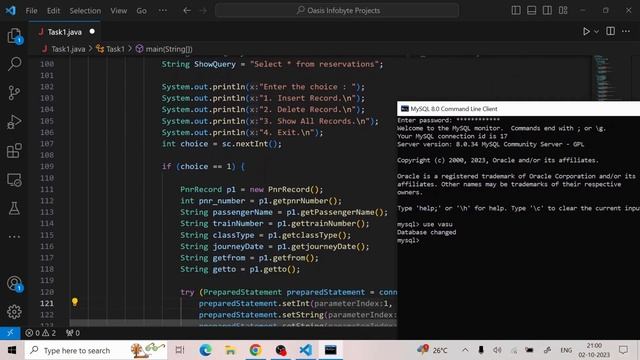Show additional activity bar views ellipsis

point(14,236)
